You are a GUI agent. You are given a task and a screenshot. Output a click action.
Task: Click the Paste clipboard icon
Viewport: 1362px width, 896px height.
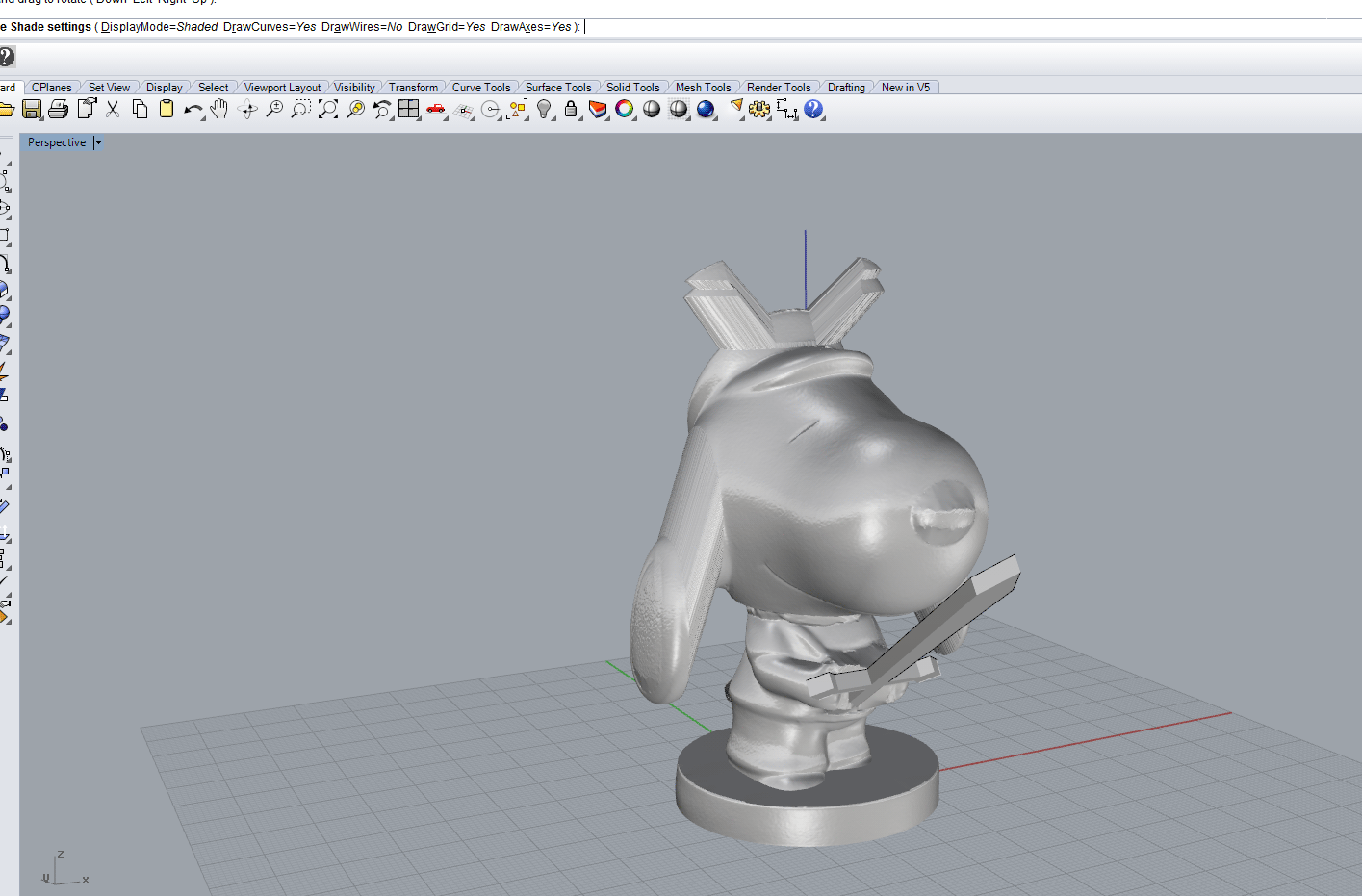coord(167,110)
